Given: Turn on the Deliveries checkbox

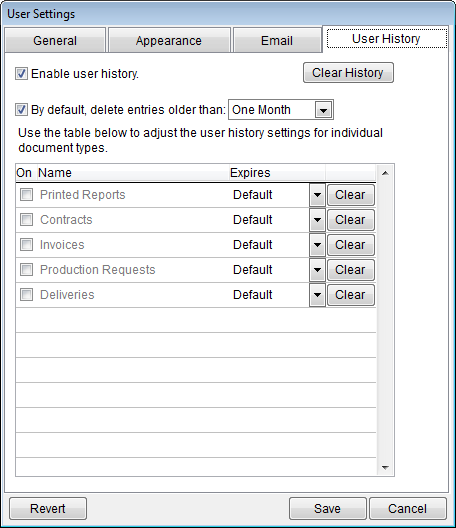Looking at the screenshot, I should [26, 295].
